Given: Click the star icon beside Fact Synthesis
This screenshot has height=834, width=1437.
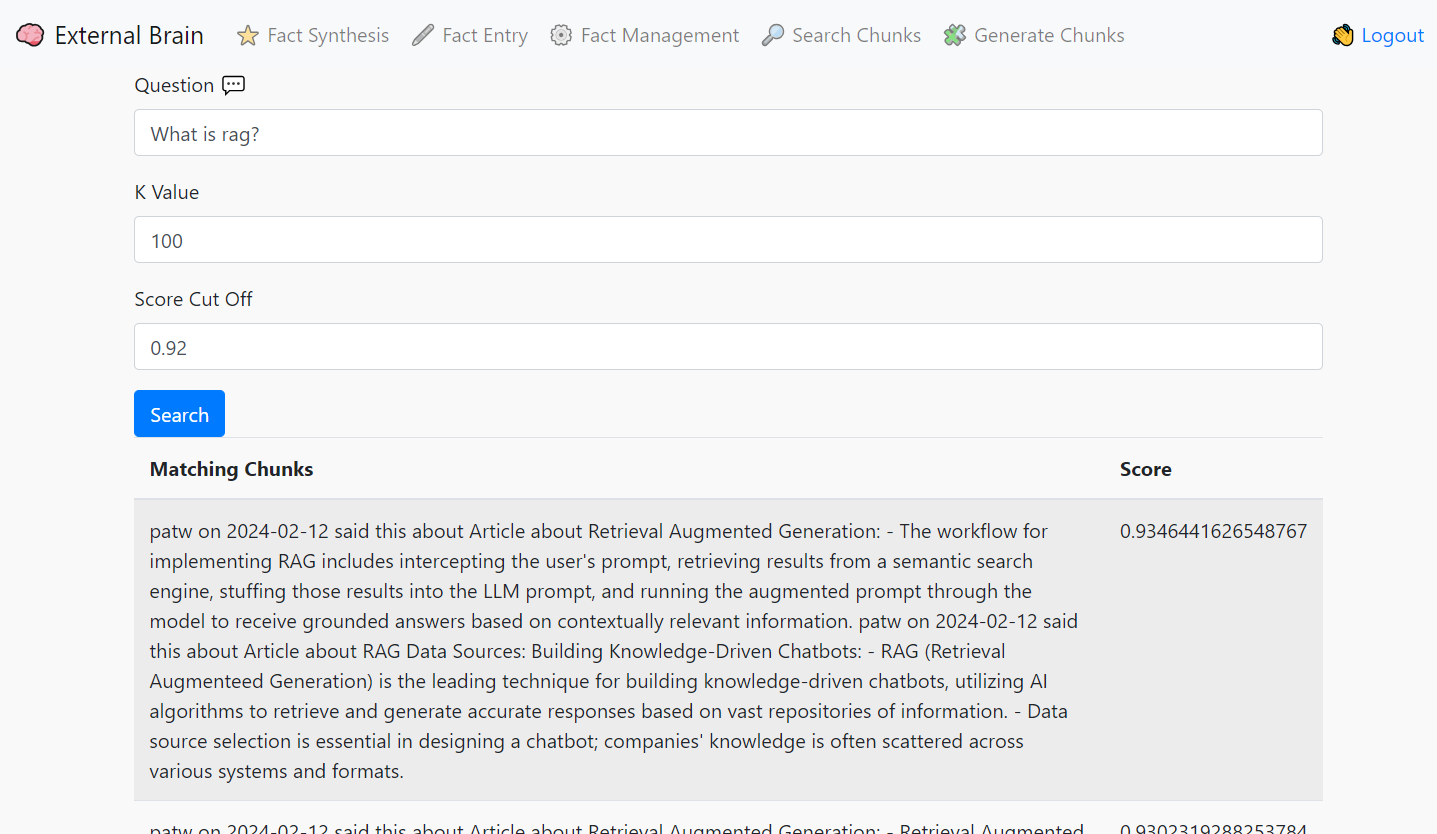Looking at the screenshot, I should [x=247, y=35].
